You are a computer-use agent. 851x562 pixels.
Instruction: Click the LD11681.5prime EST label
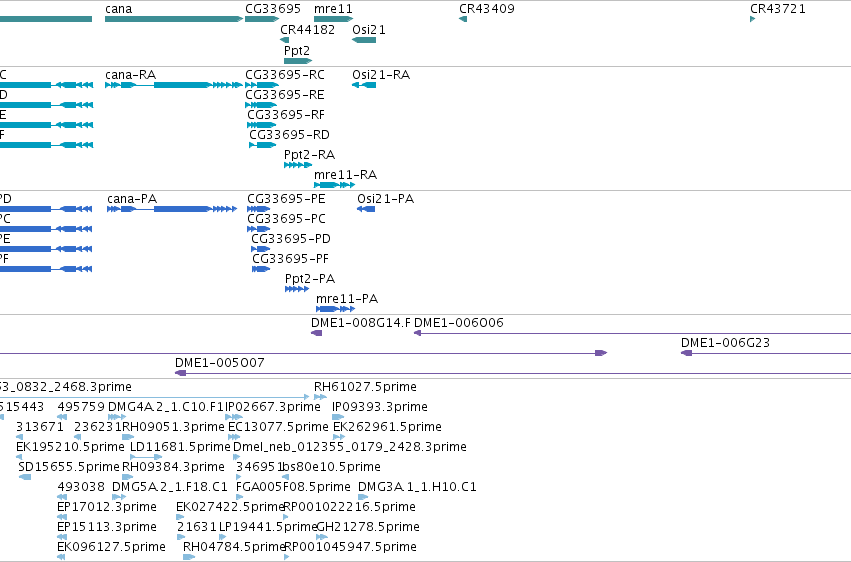[x=180, y=447]
